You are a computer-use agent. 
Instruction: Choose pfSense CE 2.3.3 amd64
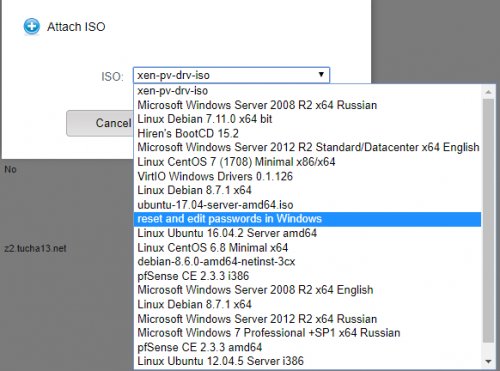click(307, 347)
